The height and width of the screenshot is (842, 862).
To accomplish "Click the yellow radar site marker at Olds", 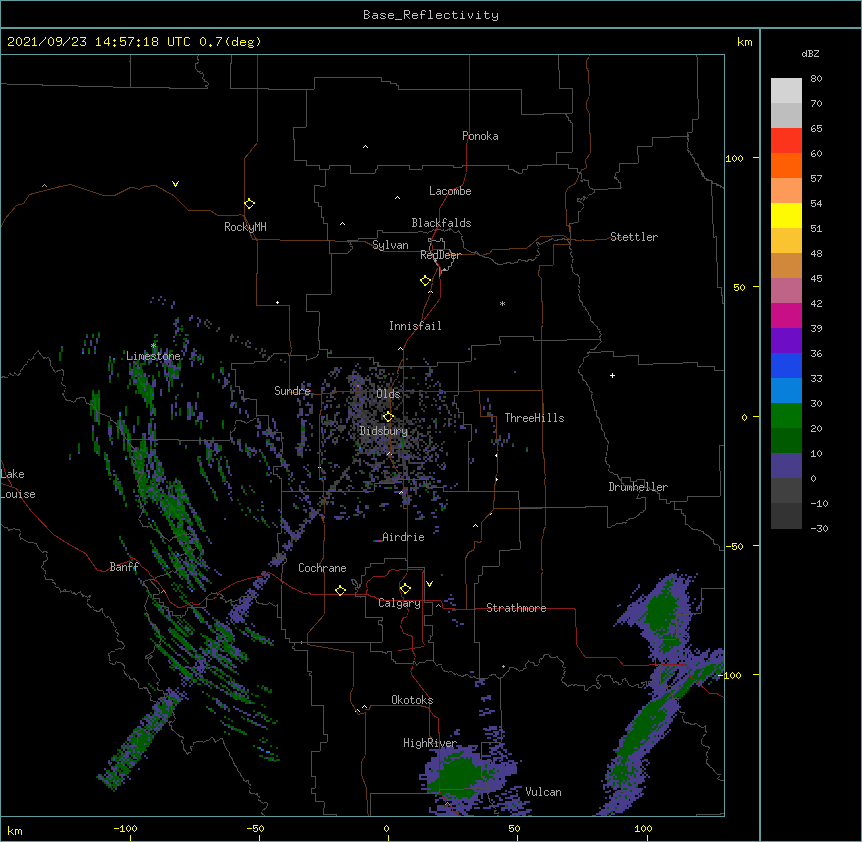I will [x=388, y=416].
